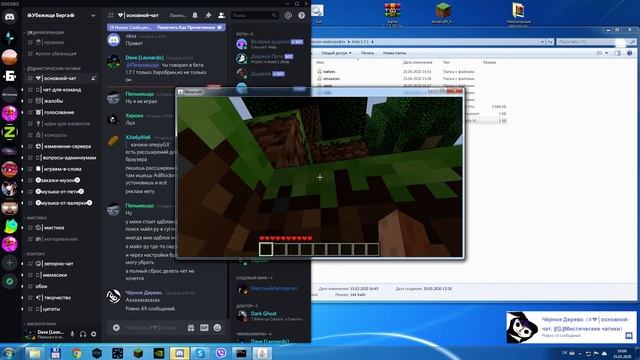Open the вопросы-админиумам channel
The height and width of the screenshot is (360, 640).
coord(61,158)
